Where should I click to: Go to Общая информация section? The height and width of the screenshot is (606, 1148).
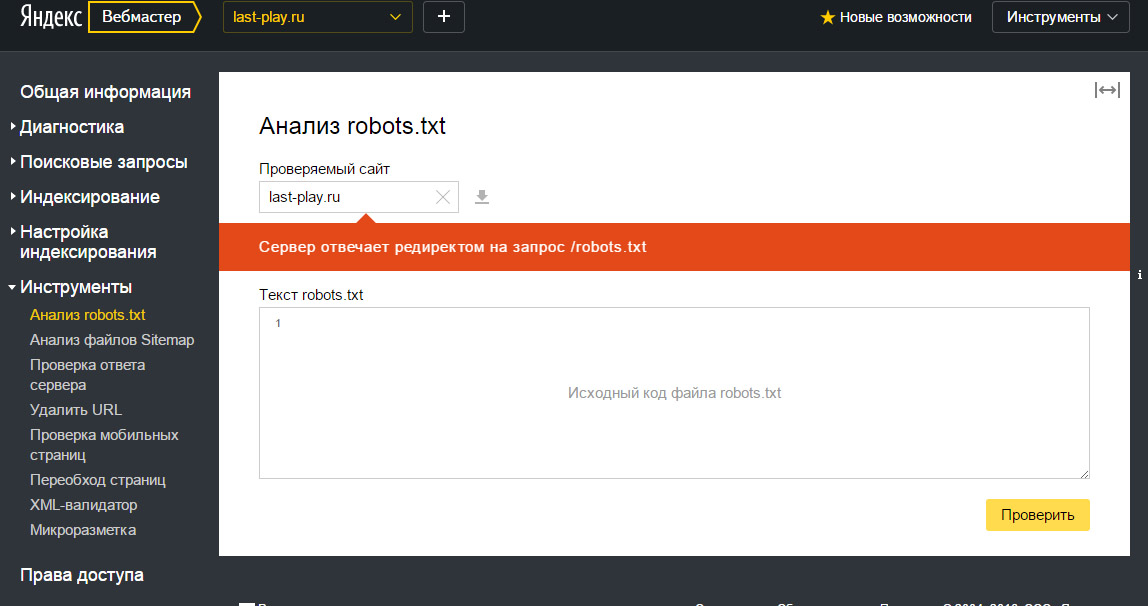coord(105,92)
